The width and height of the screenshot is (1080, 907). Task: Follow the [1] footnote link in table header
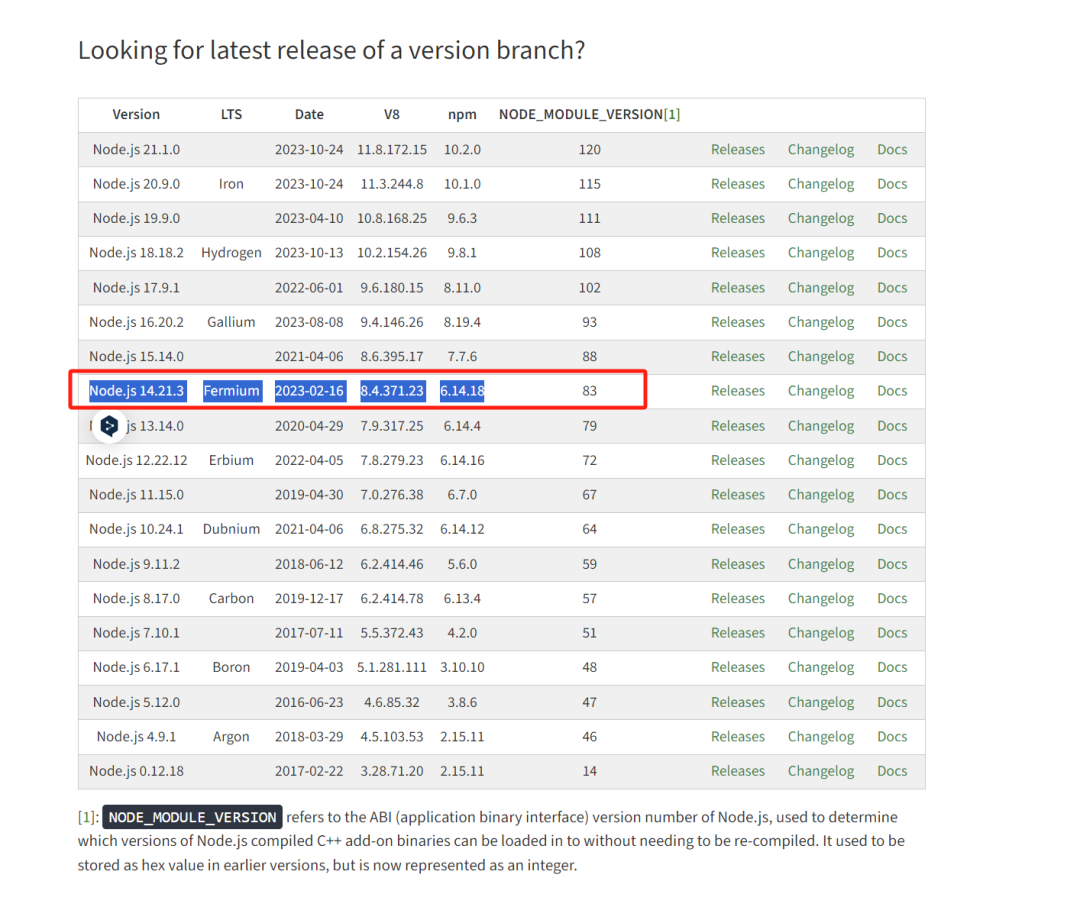672,115
